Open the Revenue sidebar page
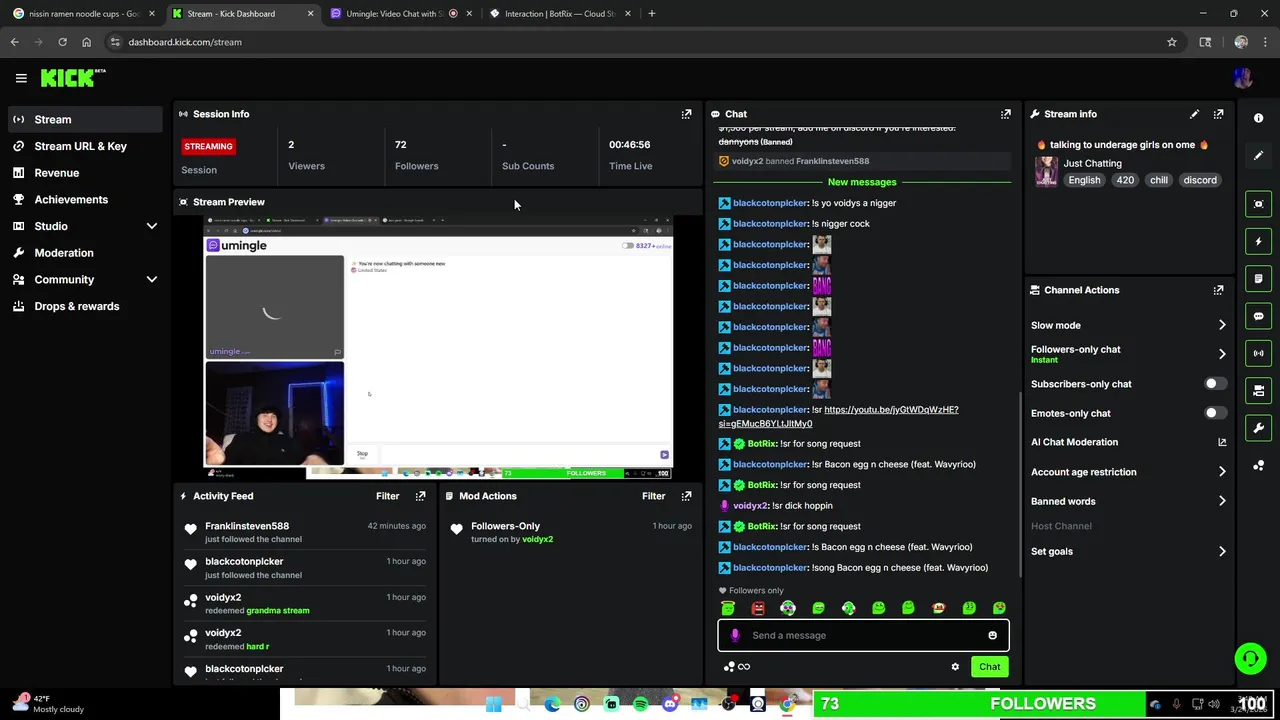This screenshot has width=1280, height=720. (x=84, y=173)
